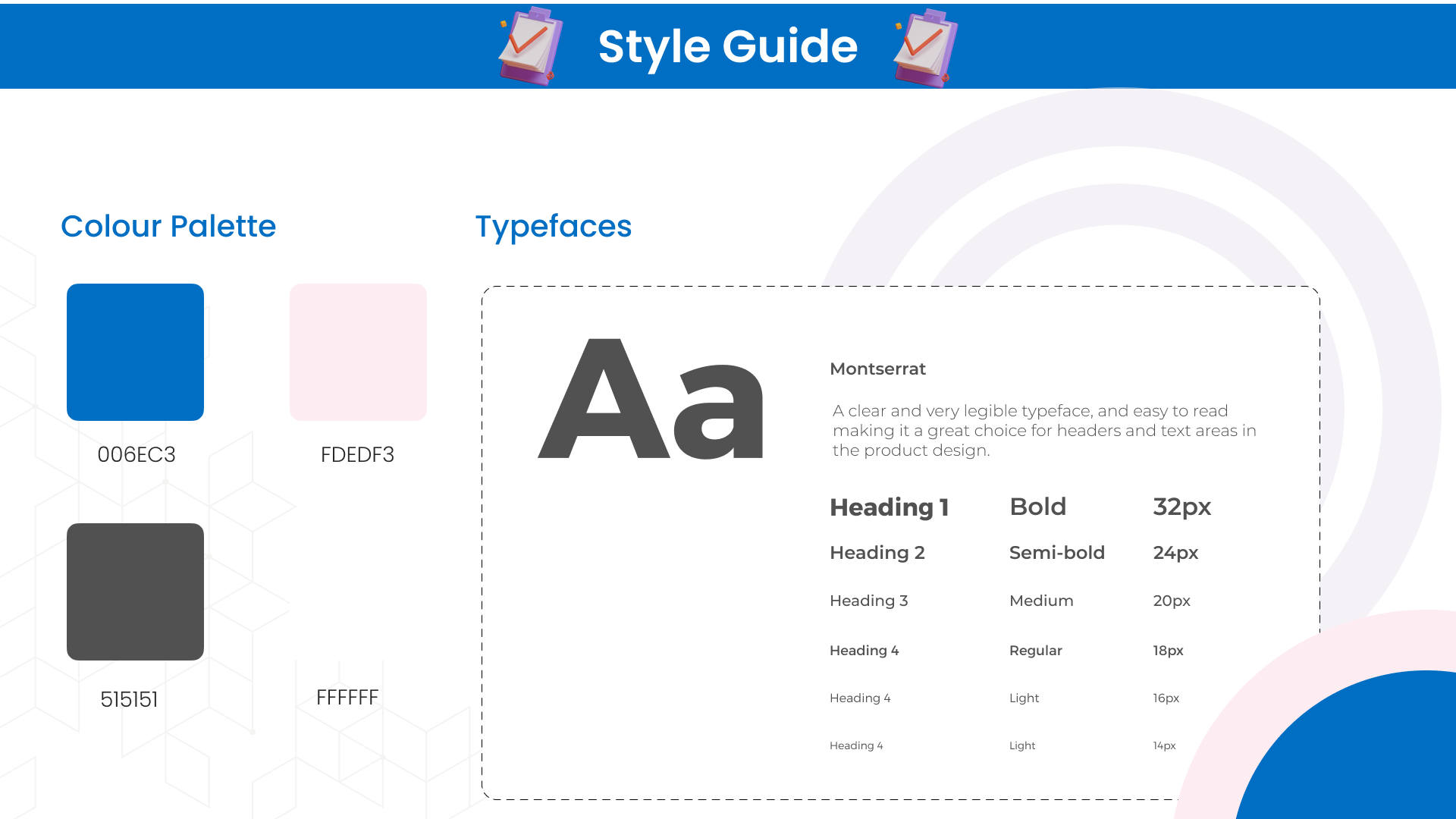Click the clipboard icon right of Style Guide
Viewport: 1456px width, 819px height.
(x=925, y=47)
